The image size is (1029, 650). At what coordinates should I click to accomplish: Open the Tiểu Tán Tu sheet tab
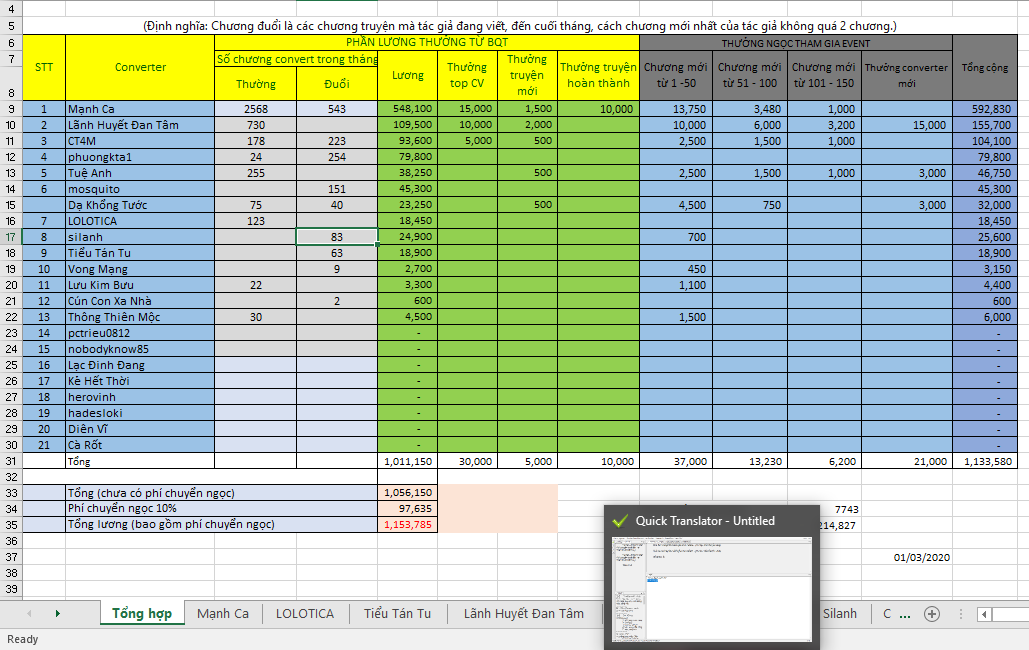pos(397,614)
